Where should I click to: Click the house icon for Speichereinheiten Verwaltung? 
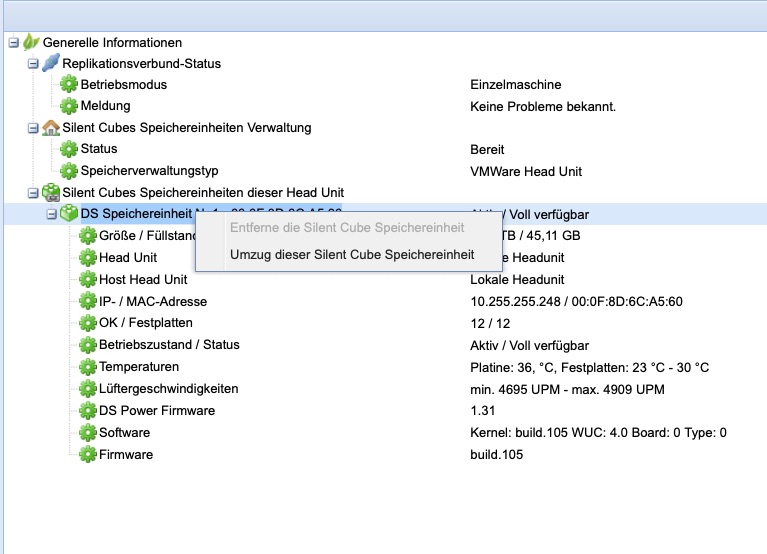[50, 127]
